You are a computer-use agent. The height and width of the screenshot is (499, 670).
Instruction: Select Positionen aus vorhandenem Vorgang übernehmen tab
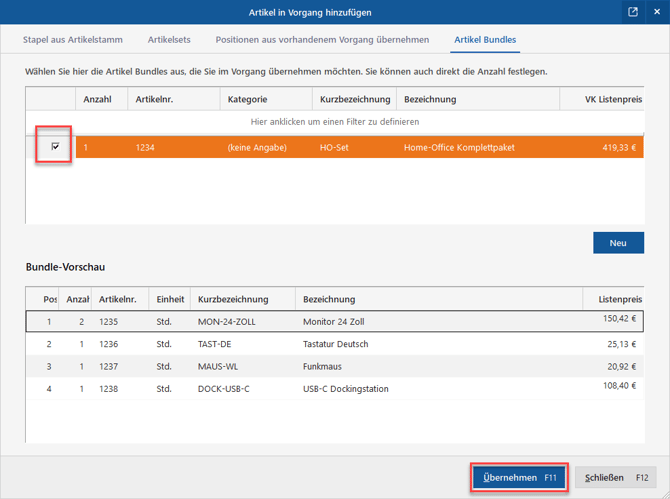click(x=322, y=40)
